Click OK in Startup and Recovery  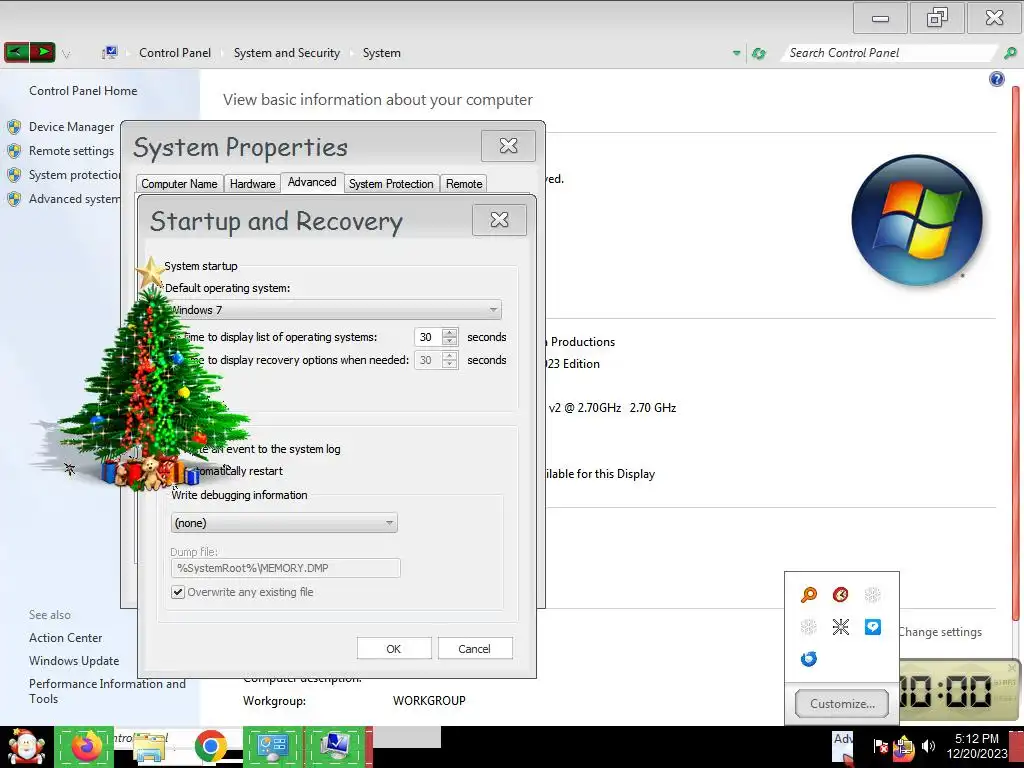coord(394,648)
